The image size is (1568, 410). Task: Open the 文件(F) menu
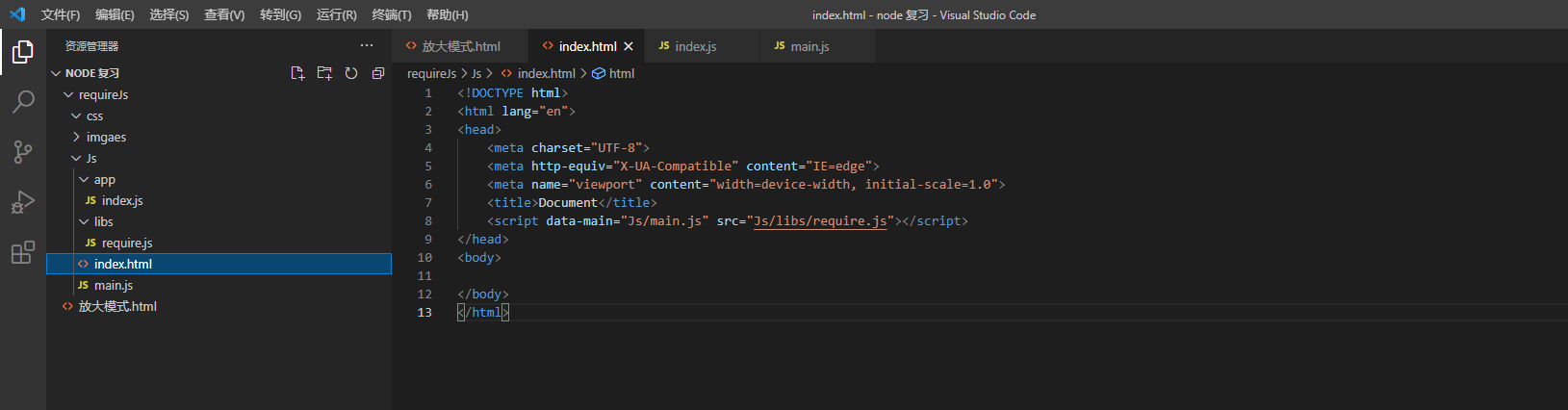tap(61, 14)
